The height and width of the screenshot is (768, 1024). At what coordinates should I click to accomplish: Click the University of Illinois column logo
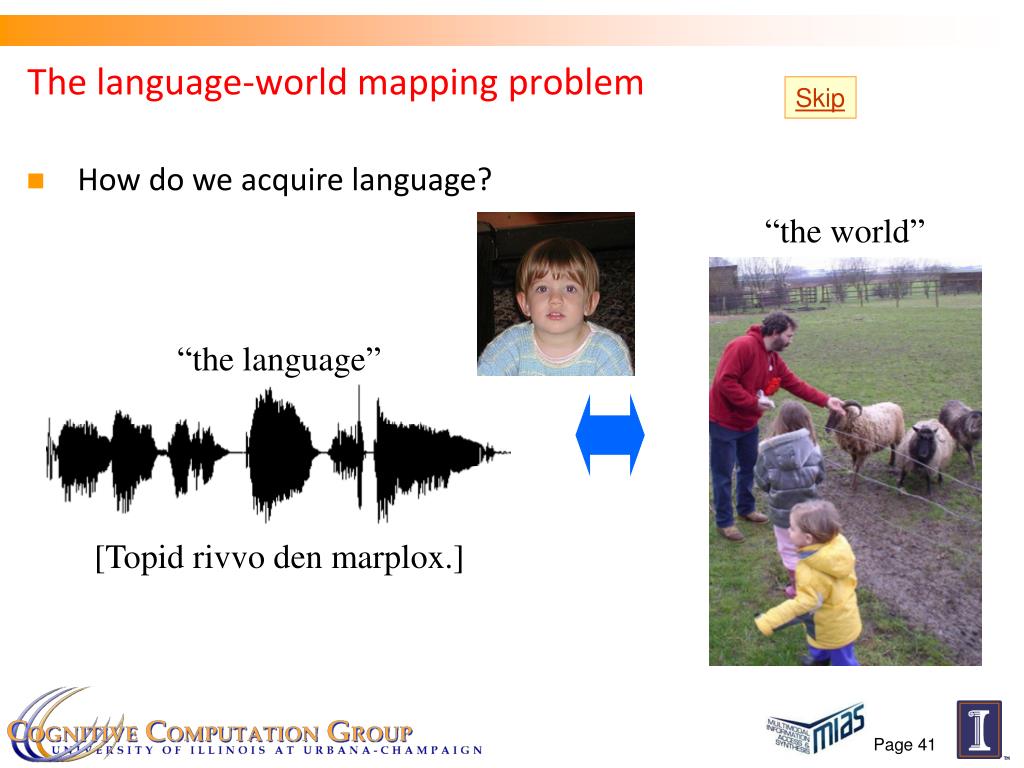click(x=979, y=729)
